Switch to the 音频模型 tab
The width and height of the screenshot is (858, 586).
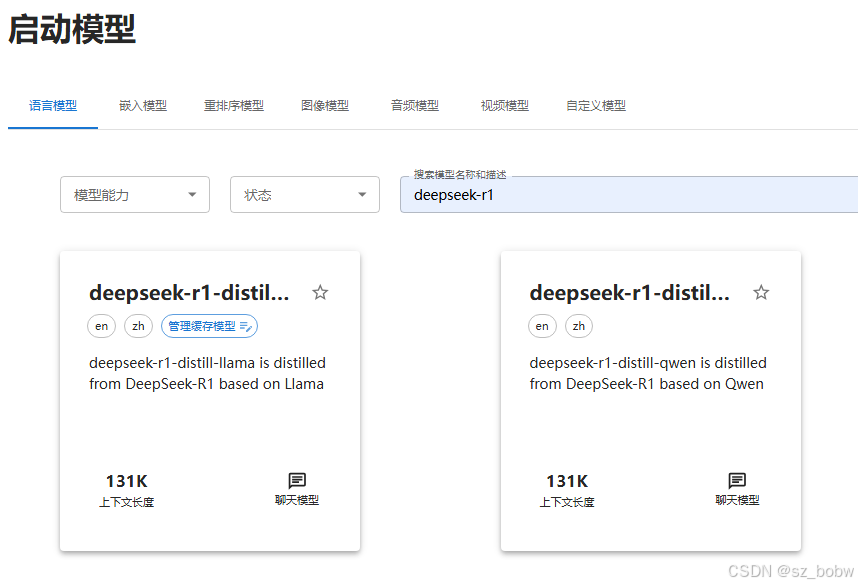tap(415, 106)
